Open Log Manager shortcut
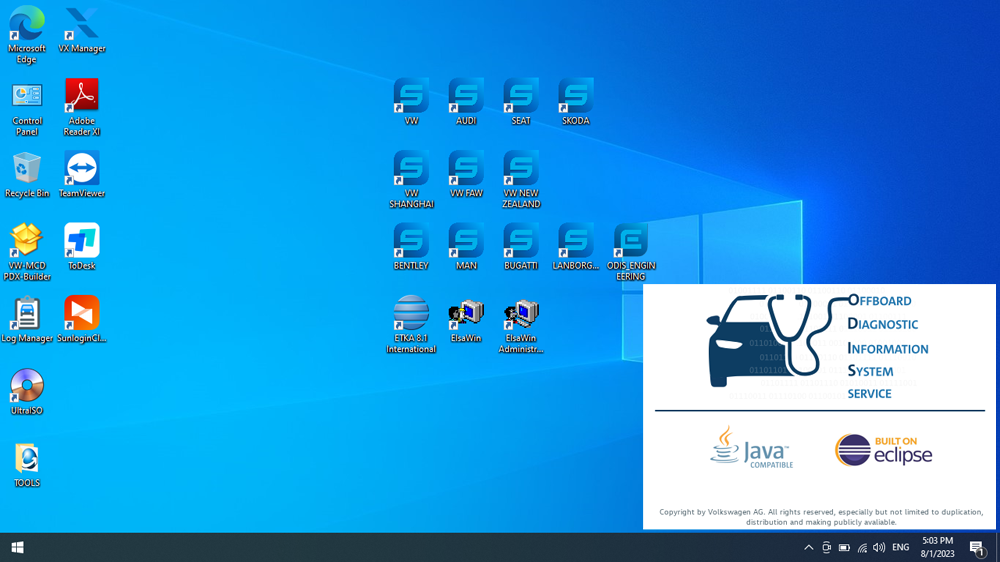The width and height of the screenshot is (1000, 562). [x=27, y=320]
